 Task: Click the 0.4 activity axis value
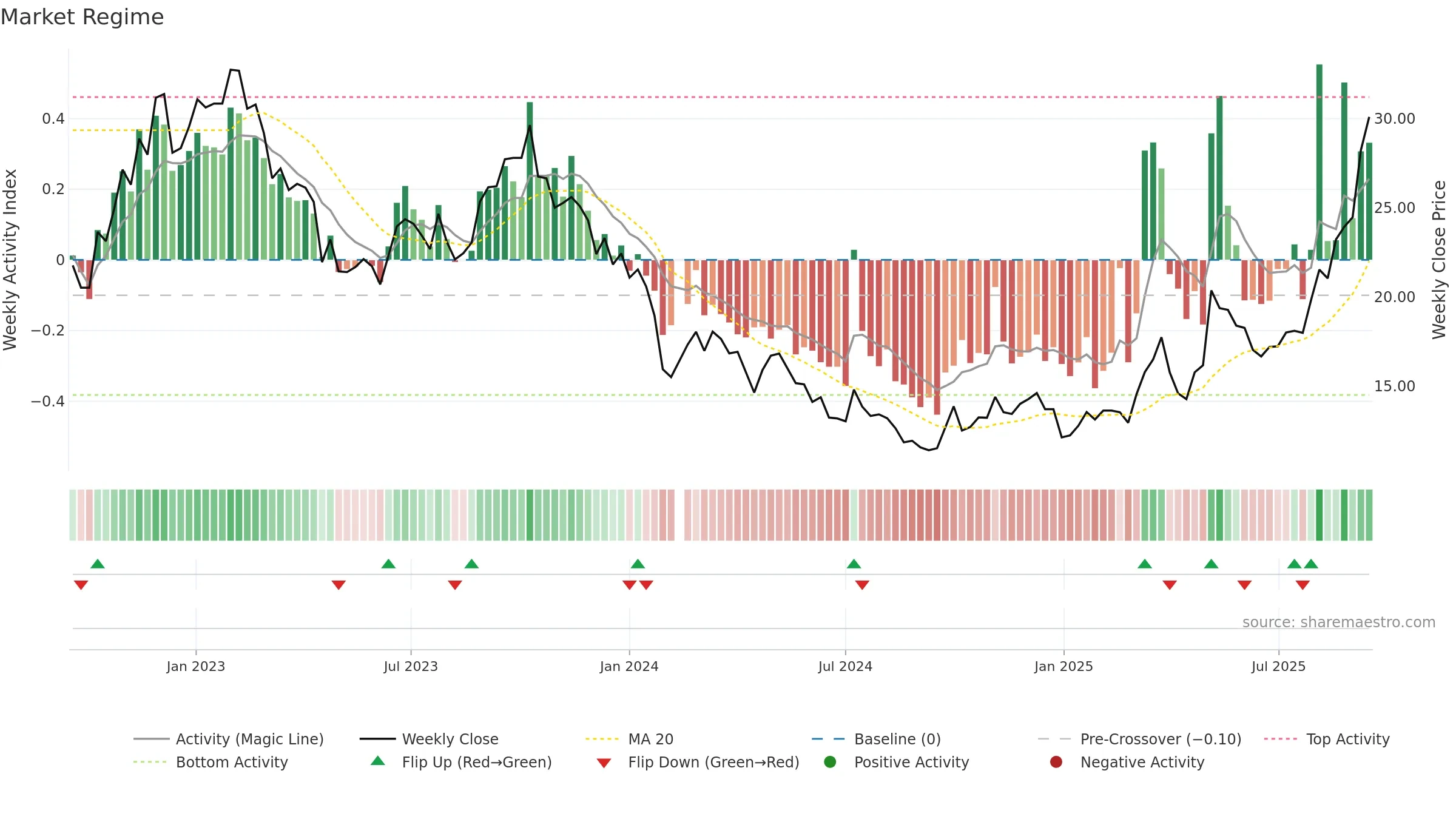[53, 118]
